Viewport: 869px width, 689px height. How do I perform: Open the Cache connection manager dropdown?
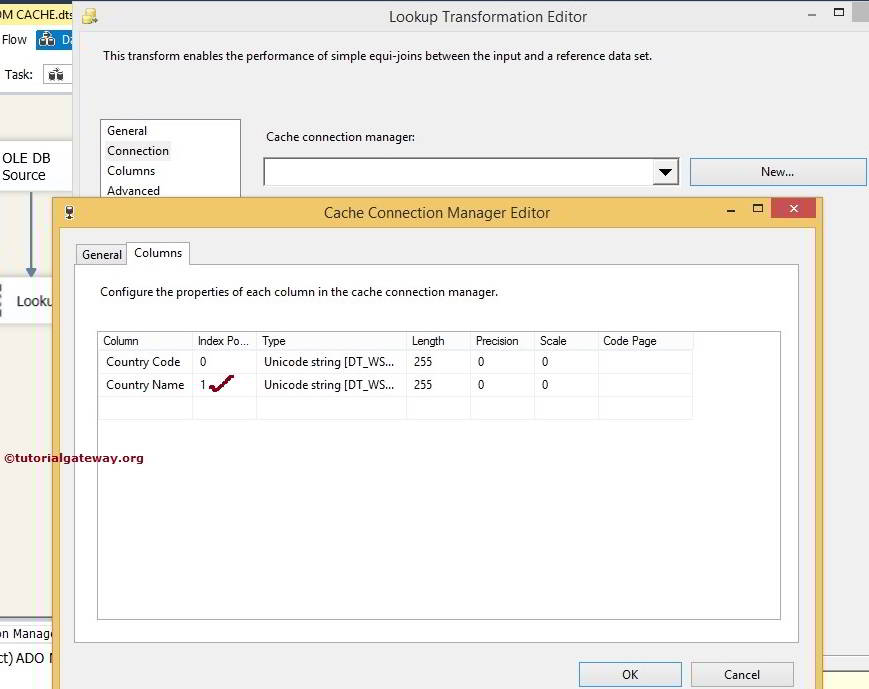pyautogui.click(x=665, y=171)
